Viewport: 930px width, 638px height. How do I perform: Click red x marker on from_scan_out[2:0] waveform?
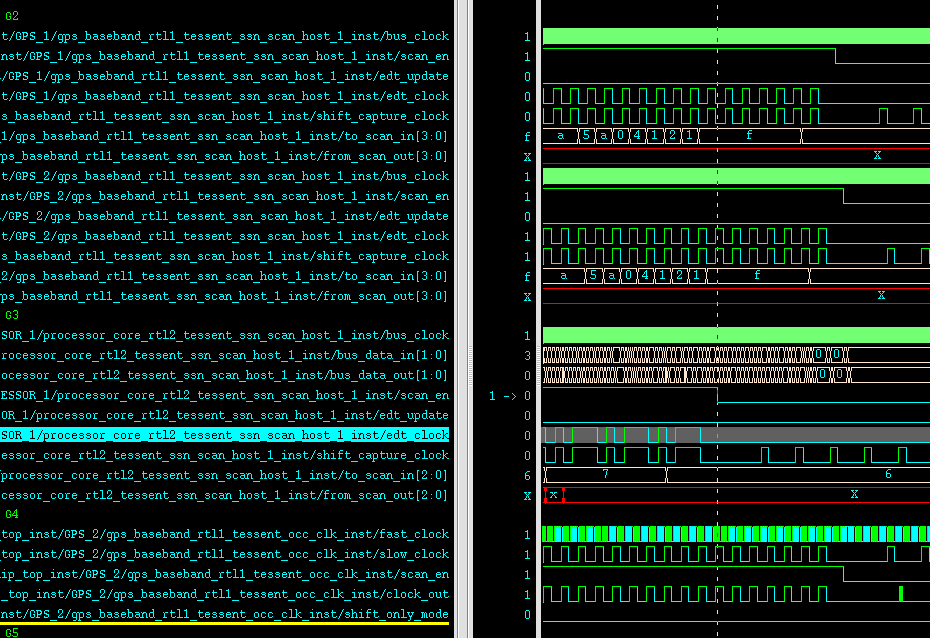coord(554,495)
